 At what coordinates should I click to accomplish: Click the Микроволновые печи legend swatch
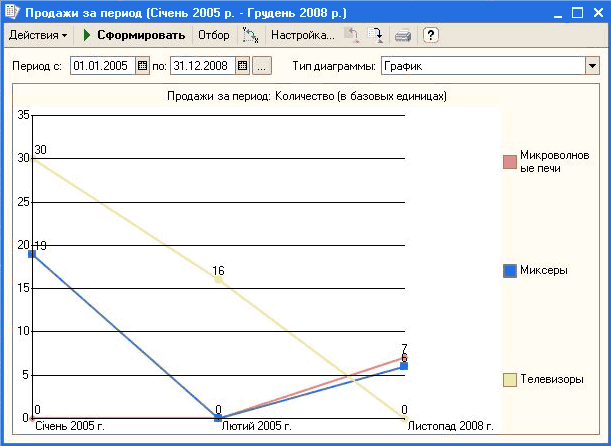pyautogui.click(x=510, y=162)
